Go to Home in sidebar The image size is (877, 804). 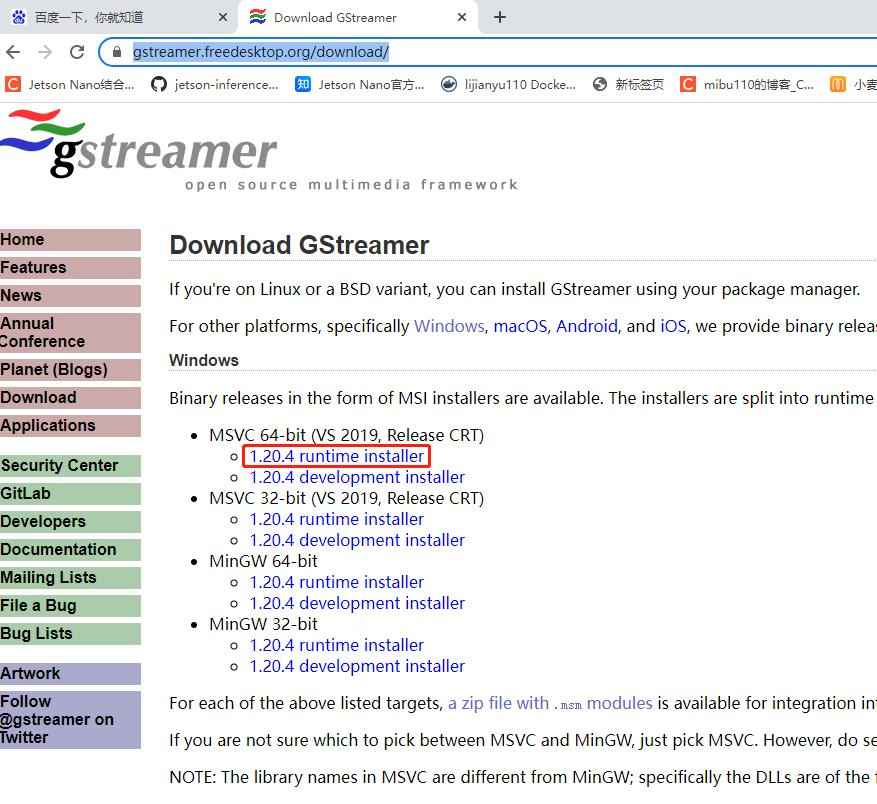tap(70, 239)
